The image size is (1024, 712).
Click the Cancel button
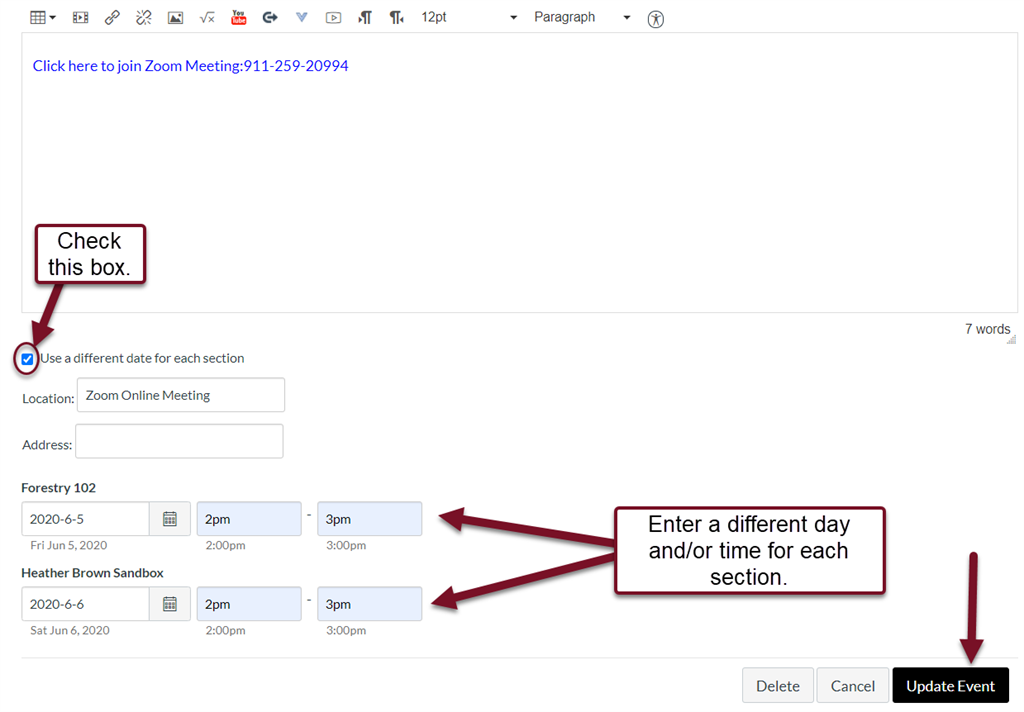(852, 685)
